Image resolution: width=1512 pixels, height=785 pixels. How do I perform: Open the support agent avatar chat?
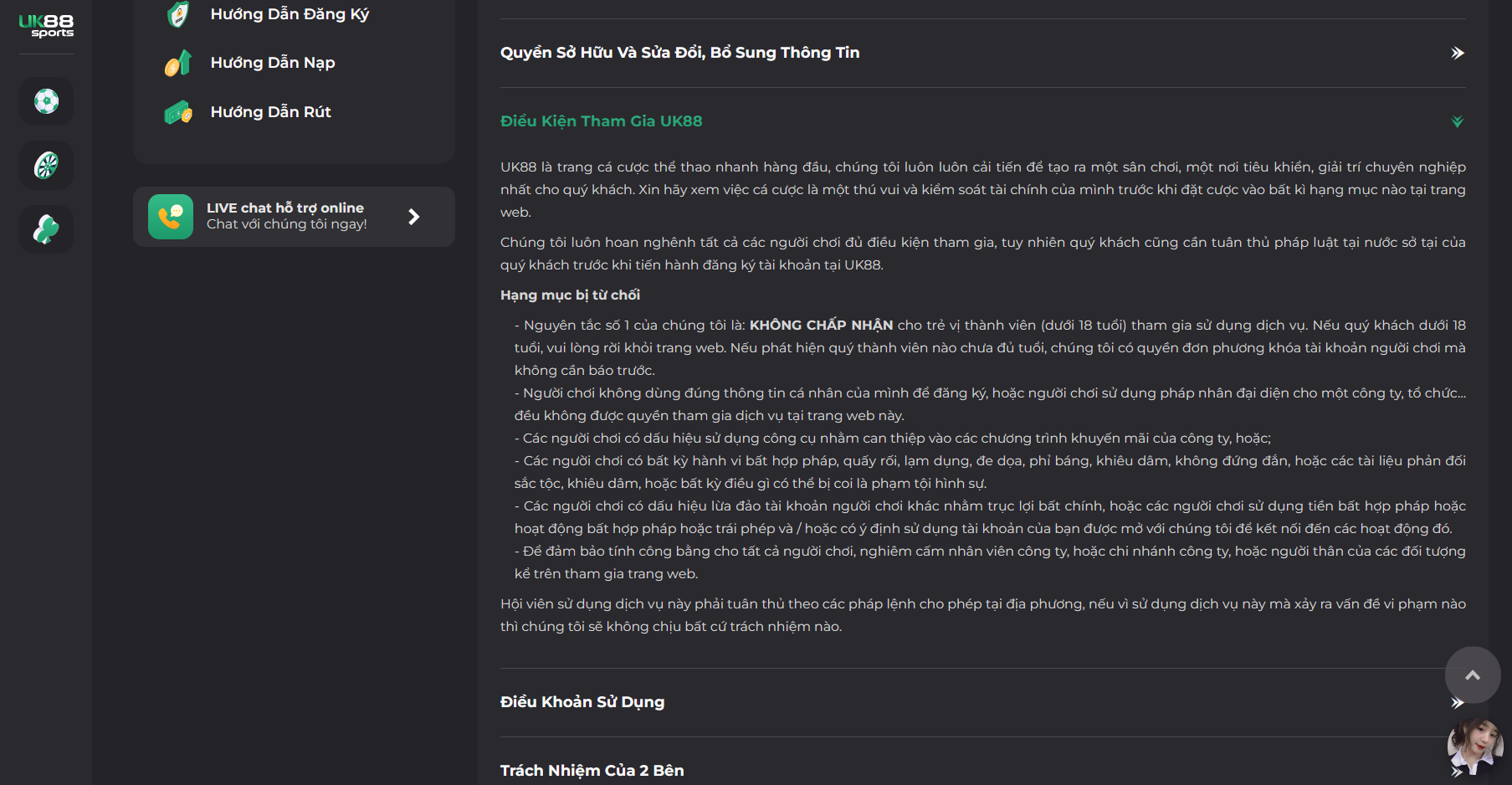(x=1475, y=746)
